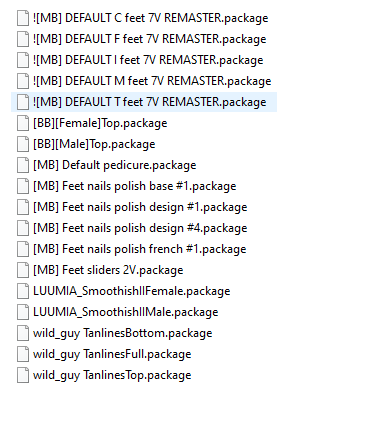Select file name [BB][Male]Top.package
Screen dimensions: 374x448
pyautogui.click(x=94, y=144)
